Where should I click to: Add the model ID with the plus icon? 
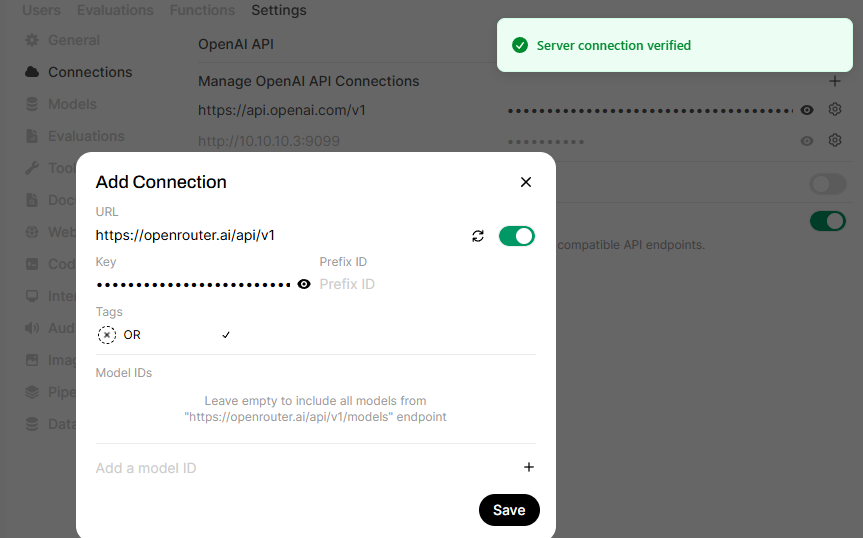tap(529, 467)
